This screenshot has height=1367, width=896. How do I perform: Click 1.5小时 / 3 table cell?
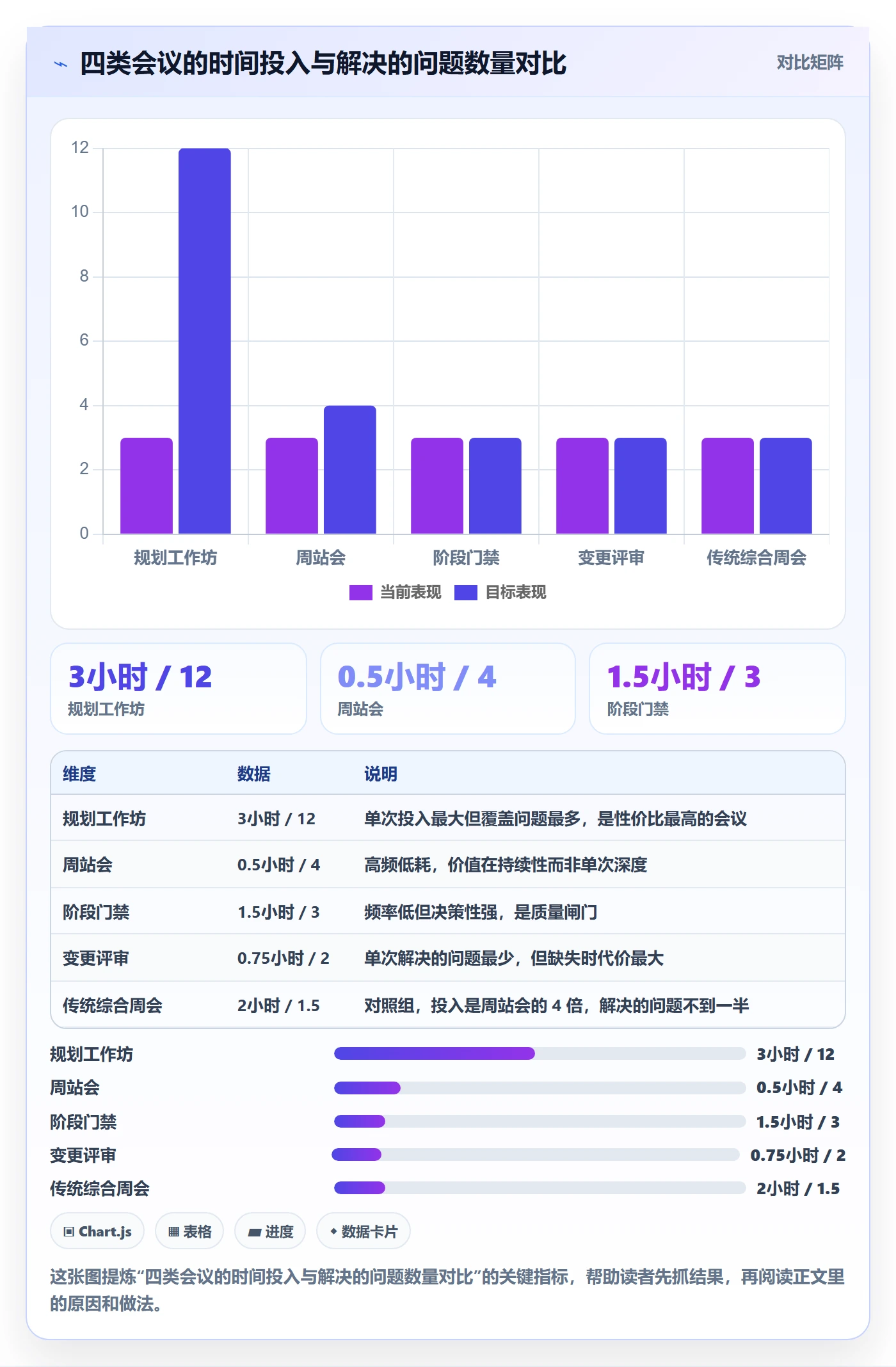click(278, 911)
